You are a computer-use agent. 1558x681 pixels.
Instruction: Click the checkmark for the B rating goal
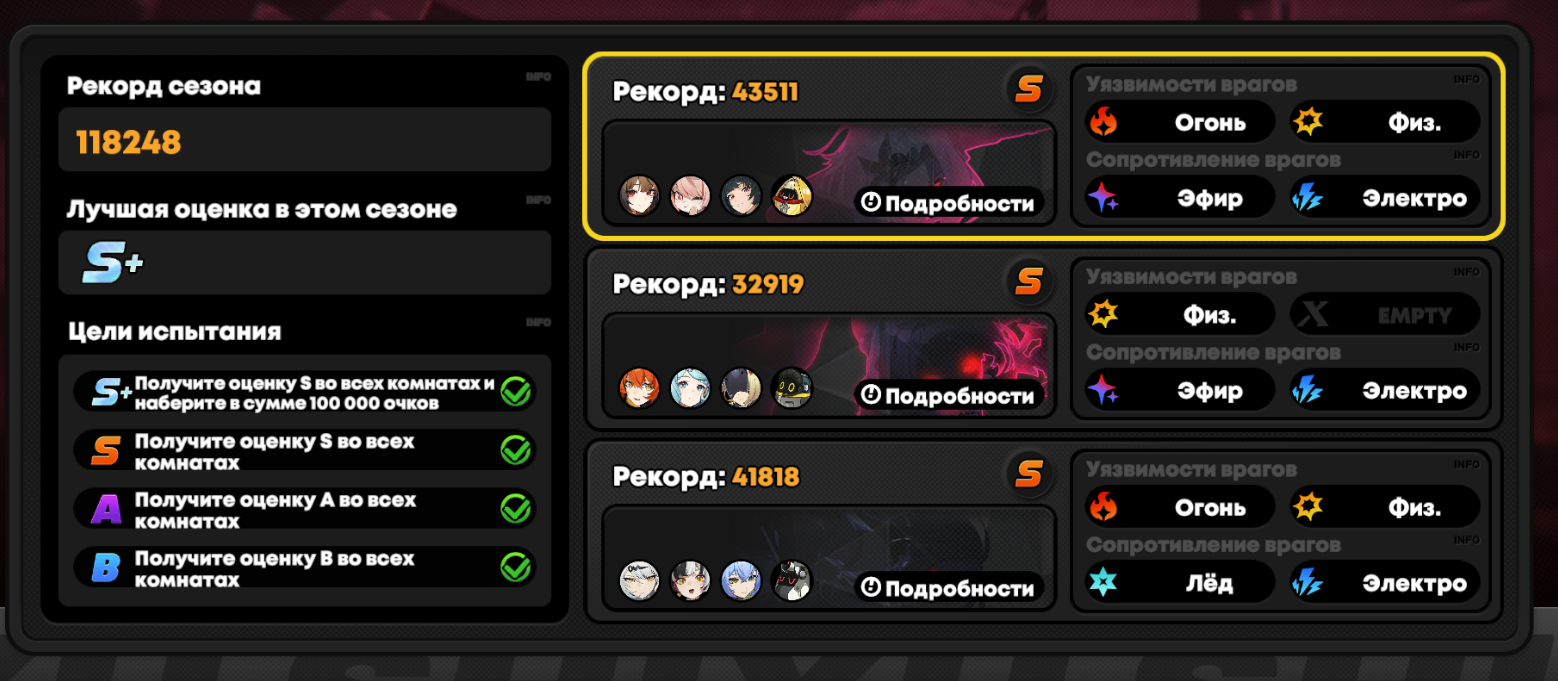pyautogui.click(x=515, y=569)
